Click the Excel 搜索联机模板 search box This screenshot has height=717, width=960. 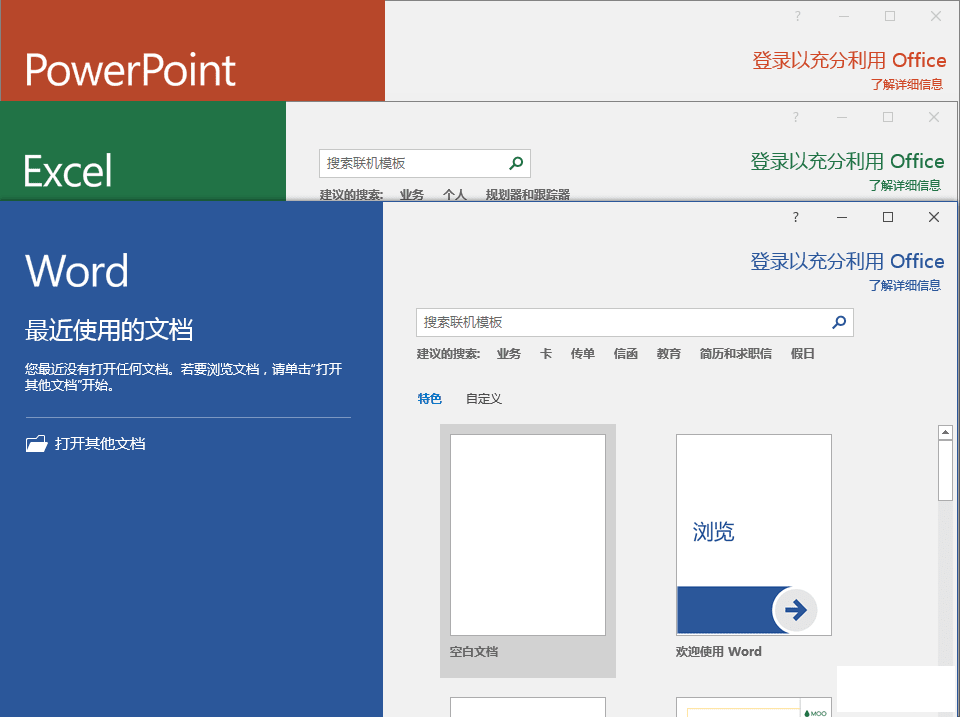click(x=410, y=163)
